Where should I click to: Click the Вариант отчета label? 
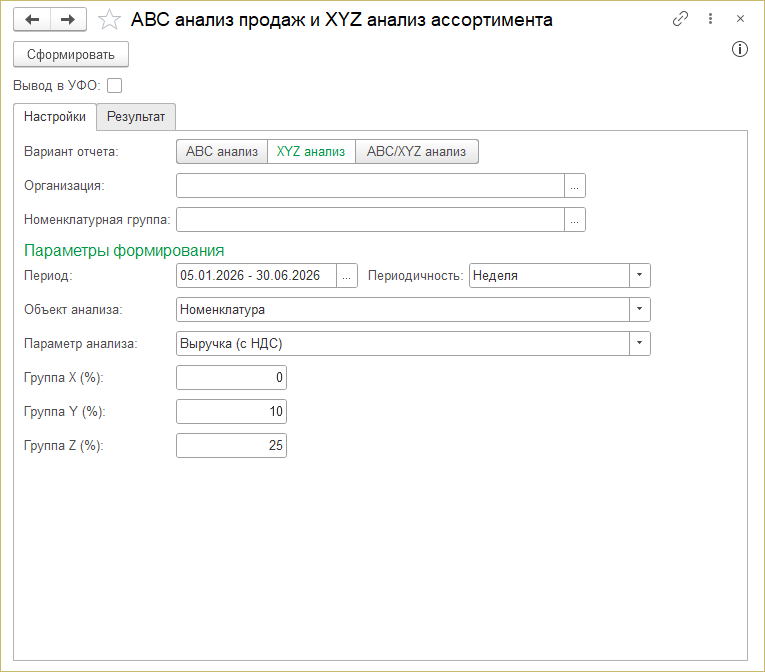point(71,151)
